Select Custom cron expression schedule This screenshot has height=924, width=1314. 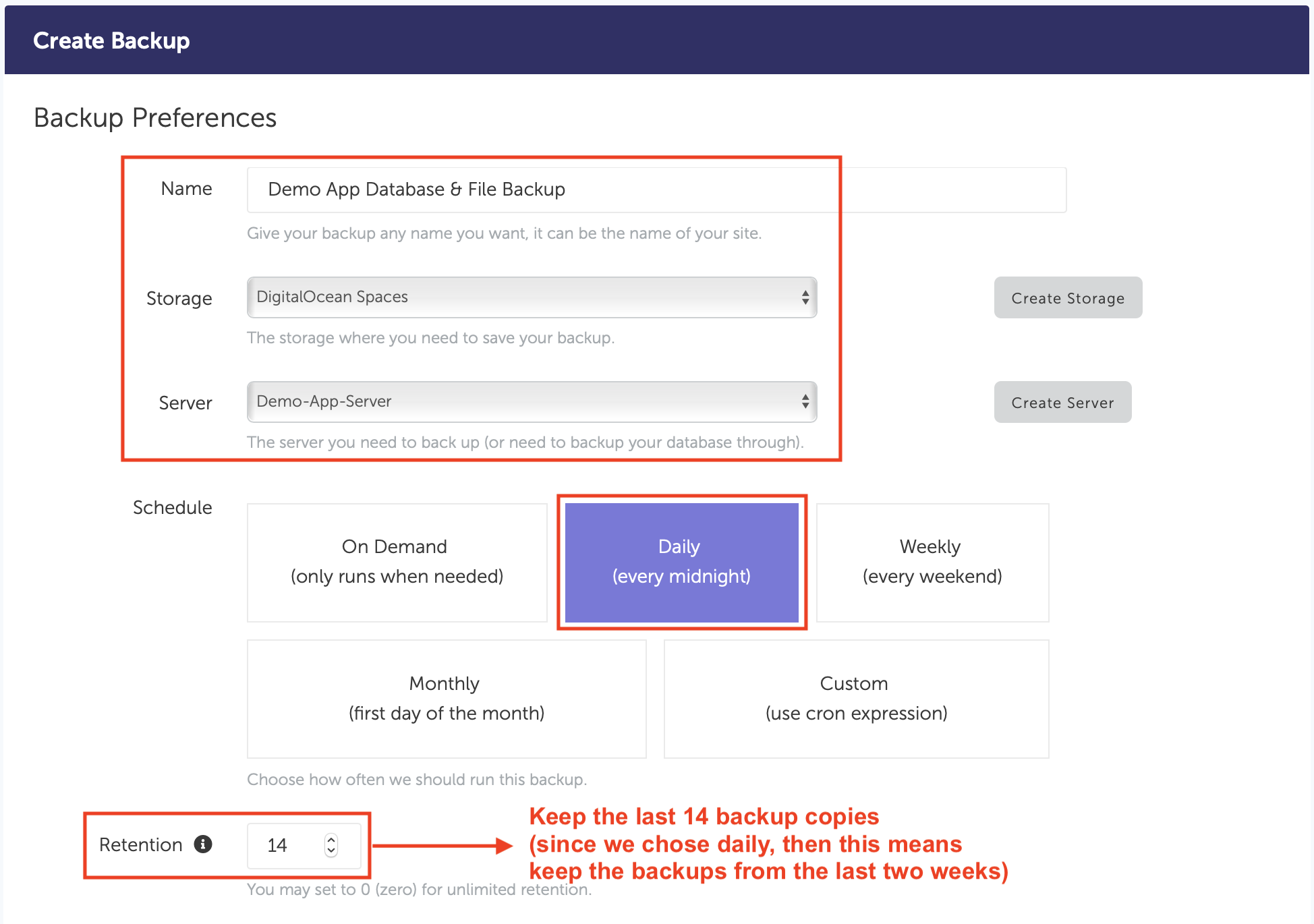[856, 699]
